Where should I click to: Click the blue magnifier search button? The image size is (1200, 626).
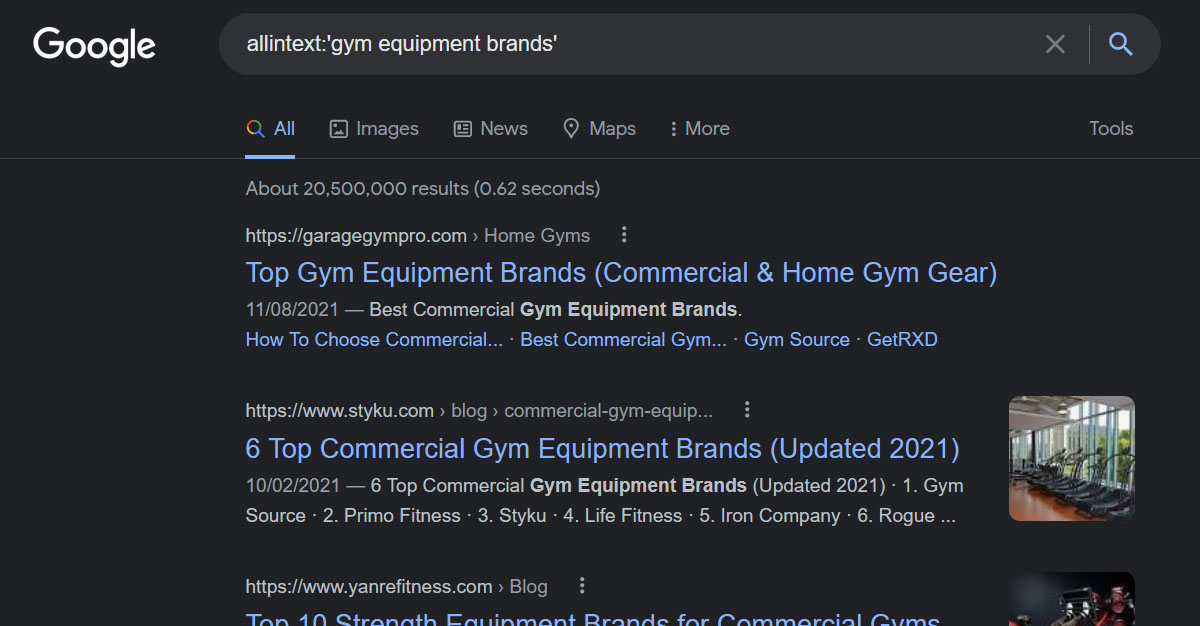tap(1121, 44)
